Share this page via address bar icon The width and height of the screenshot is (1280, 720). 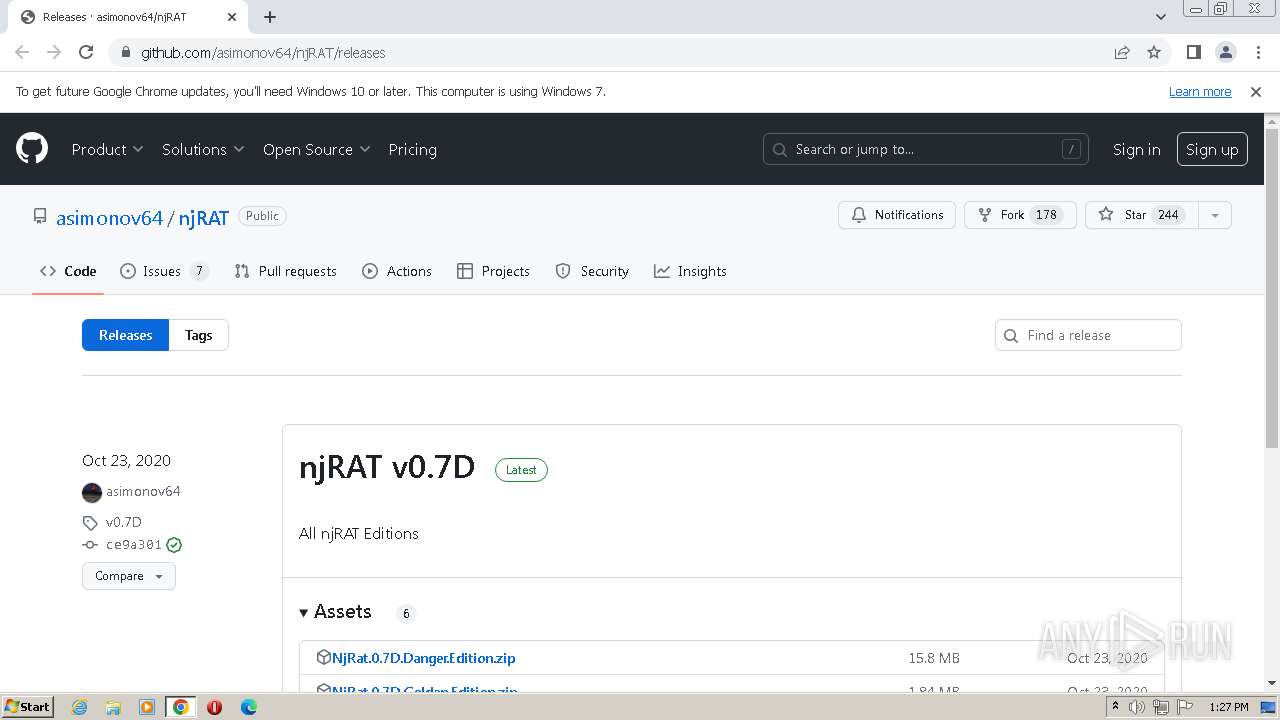(1122, 52)
